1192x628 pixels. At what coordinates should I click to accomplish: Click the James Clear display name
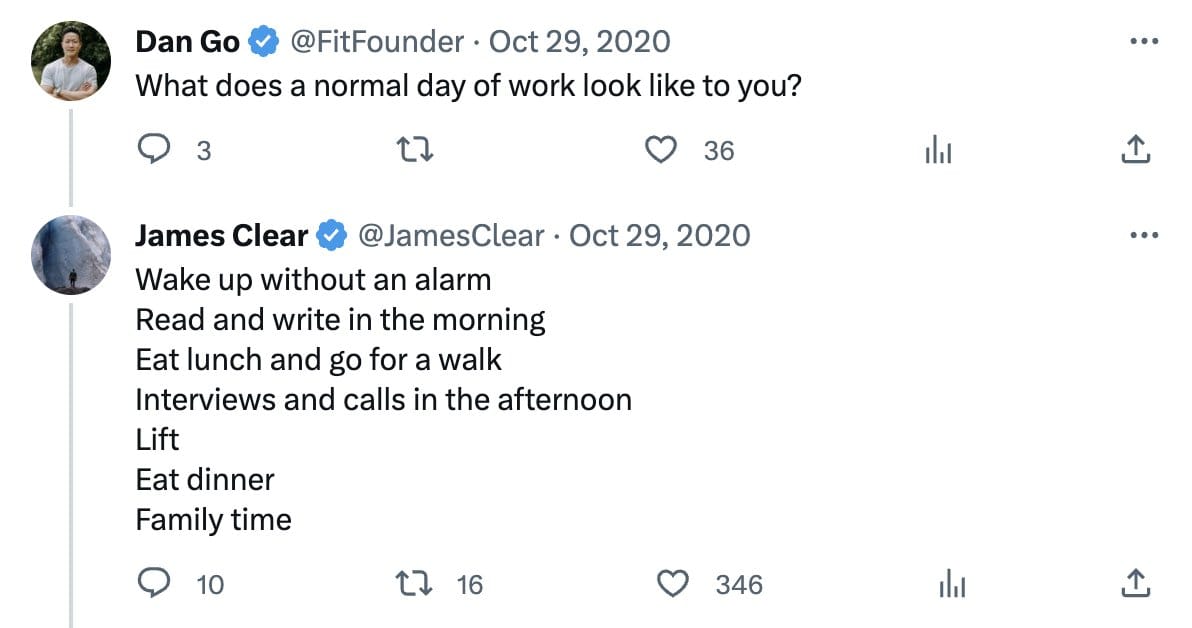point(221,236)
